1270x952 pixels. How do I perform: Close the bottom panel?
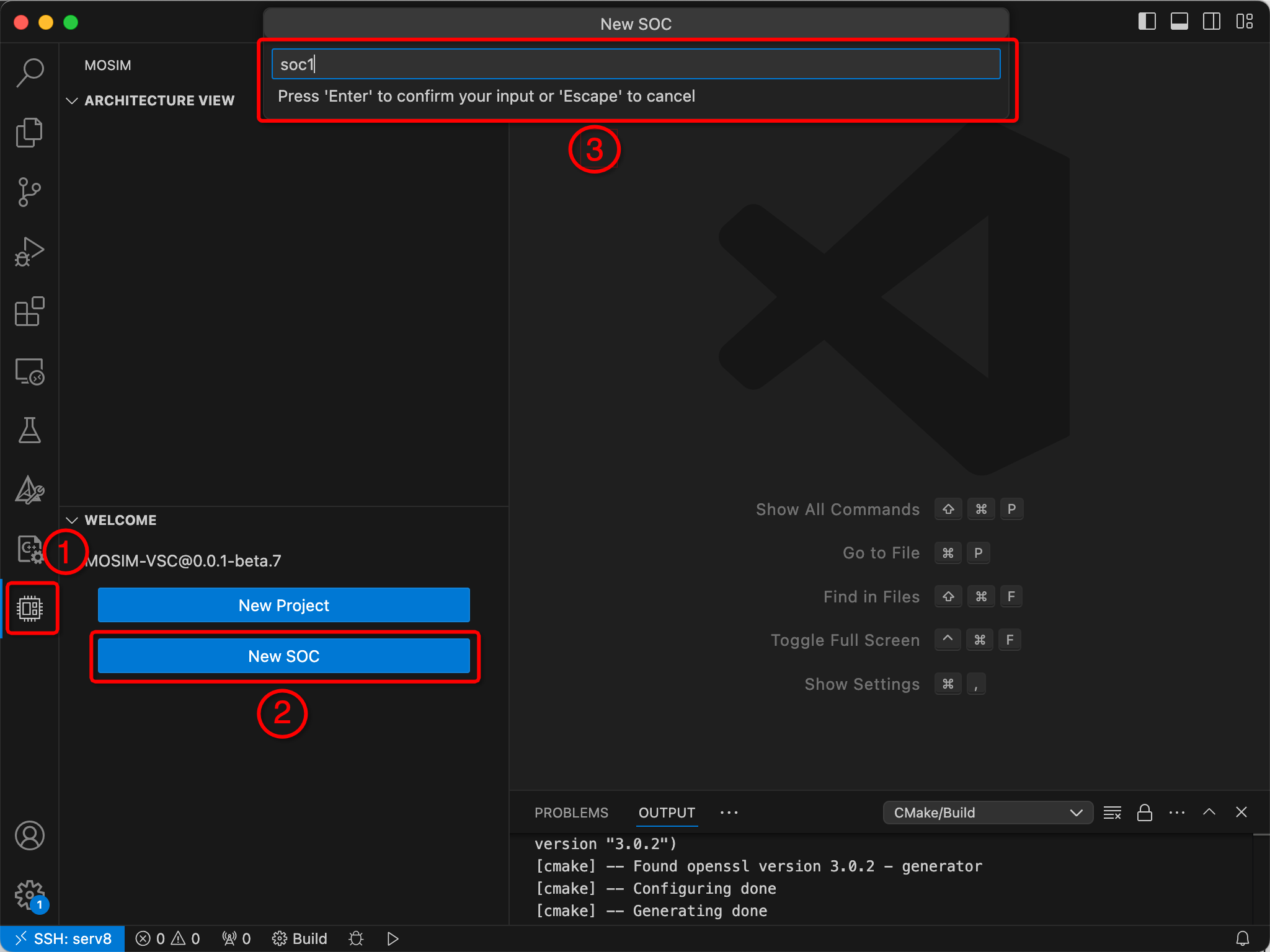click(x=1241, y=812)
